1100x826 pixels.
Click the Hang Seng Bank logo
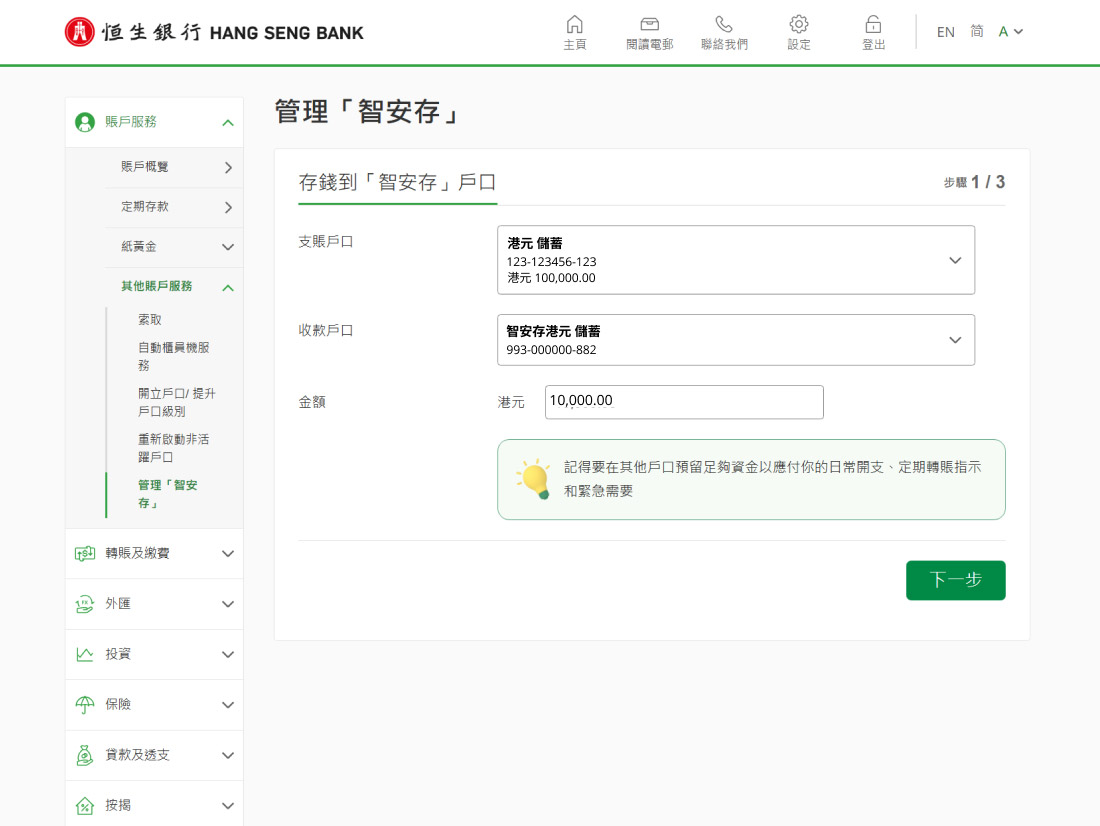coord(214,32)
